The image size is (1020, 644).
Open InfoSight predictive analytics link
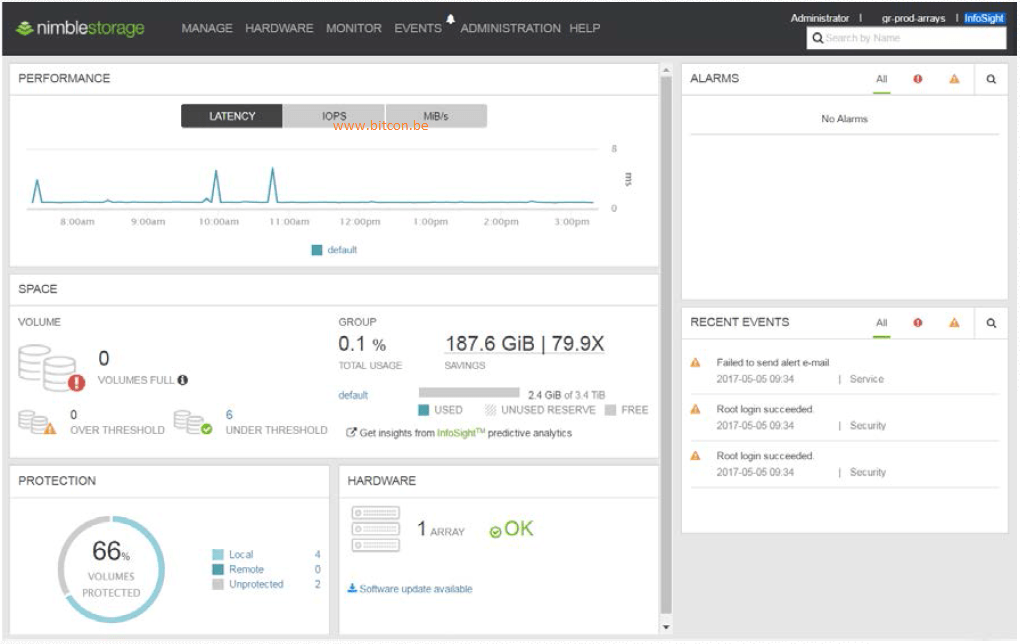461,433
